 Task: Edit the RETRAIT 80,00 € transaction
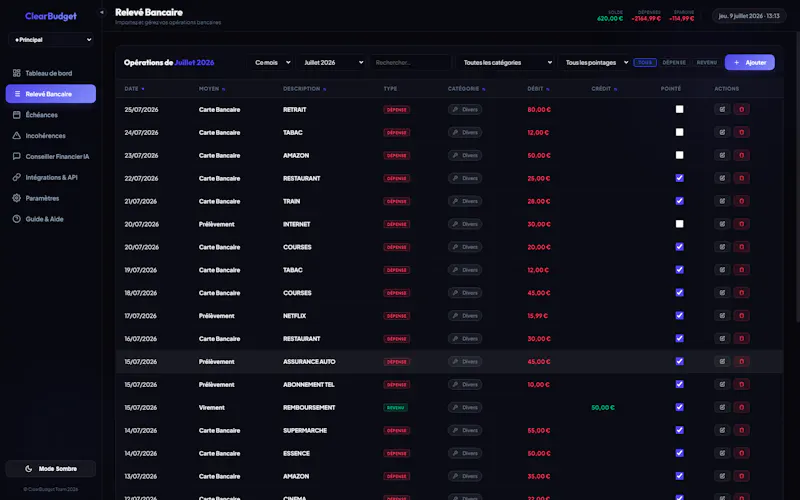[x=722, y=109]
